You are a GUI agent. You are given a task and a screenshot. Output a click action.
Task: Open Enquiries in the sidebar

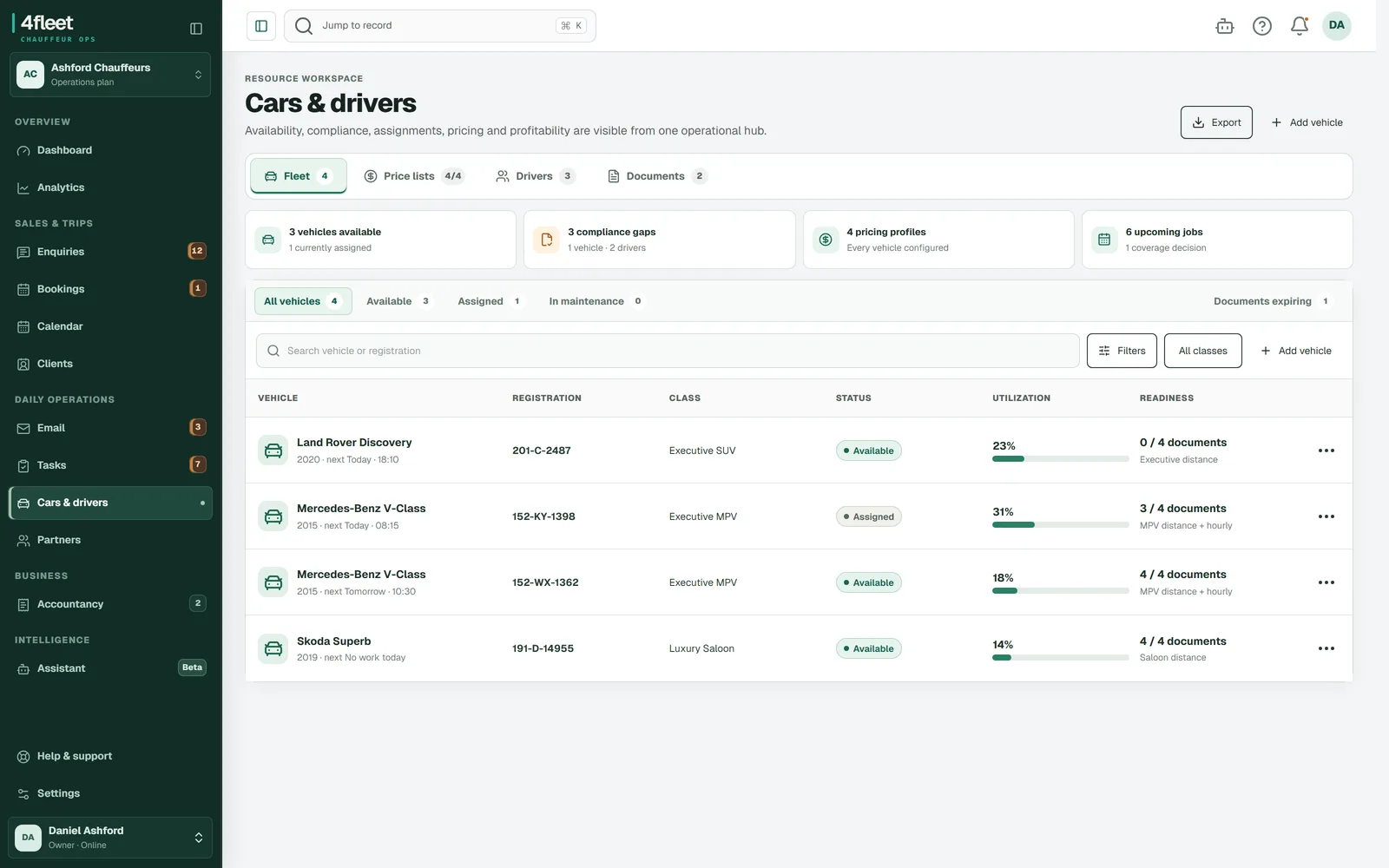pos(110,252)
